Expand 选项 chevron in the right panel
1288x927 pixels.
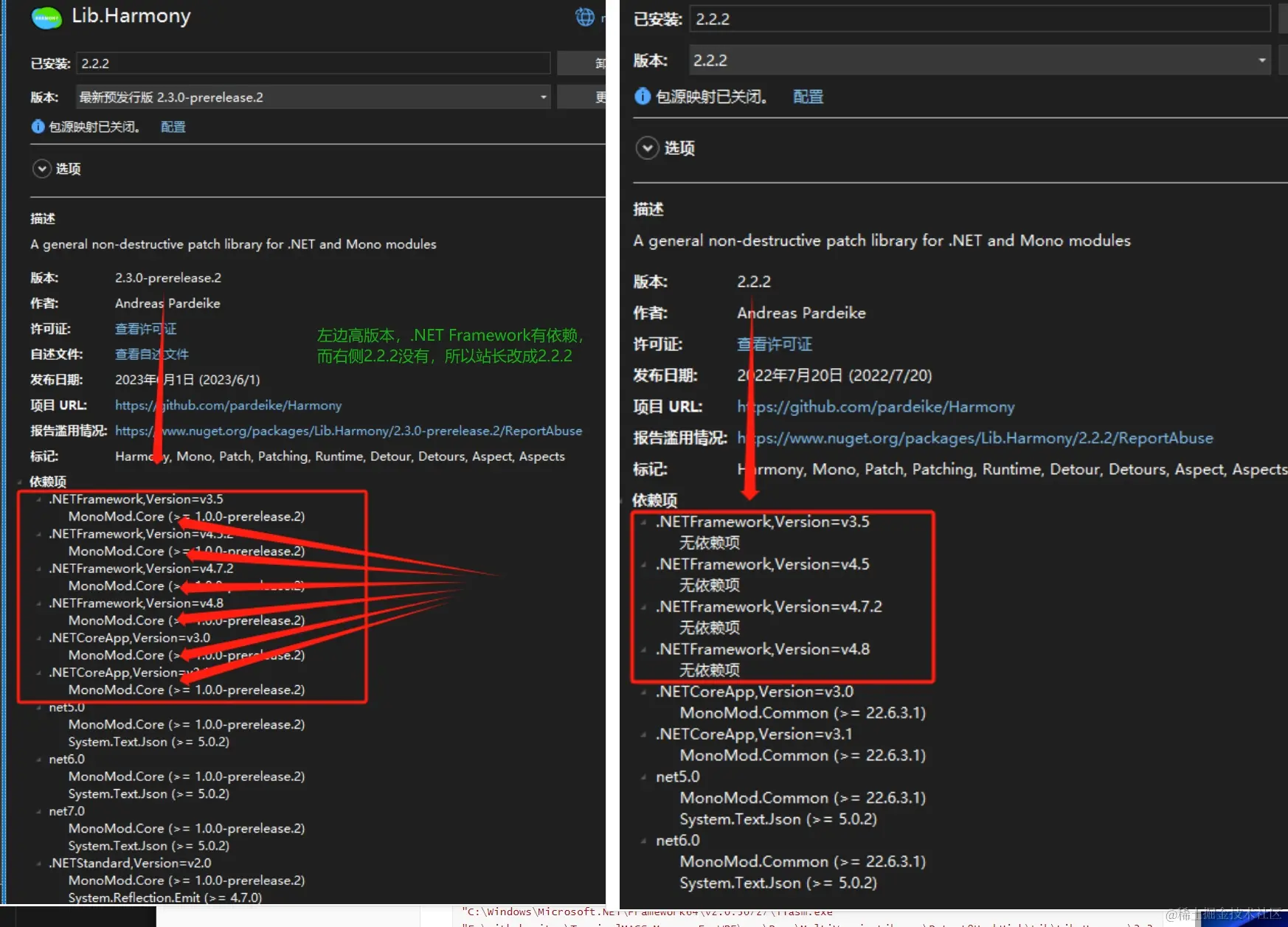tap(647, 148)
